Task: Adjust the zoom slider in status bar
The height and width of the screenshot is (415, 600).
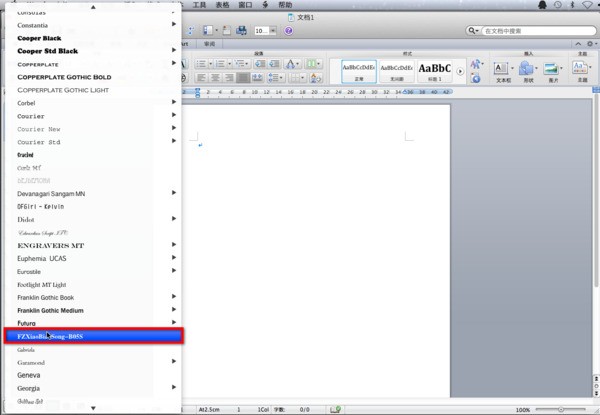Action: click(x=561, y=410)
